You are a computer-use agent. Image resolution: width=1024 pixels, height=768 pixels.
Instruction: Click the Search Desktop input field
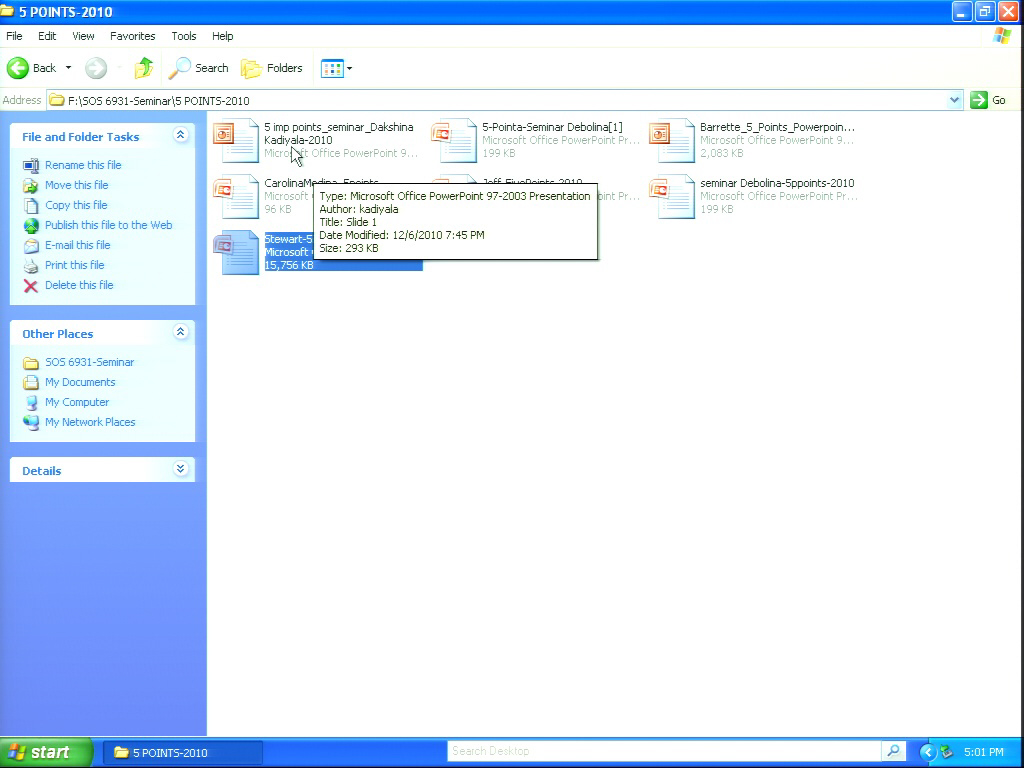pos(664,752)
